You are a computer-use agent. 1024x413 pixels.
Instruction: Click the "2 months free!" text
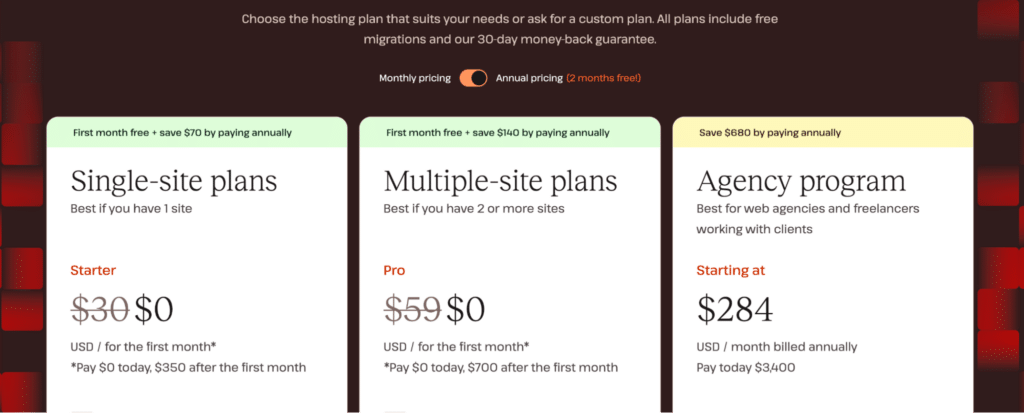point(603,78)
